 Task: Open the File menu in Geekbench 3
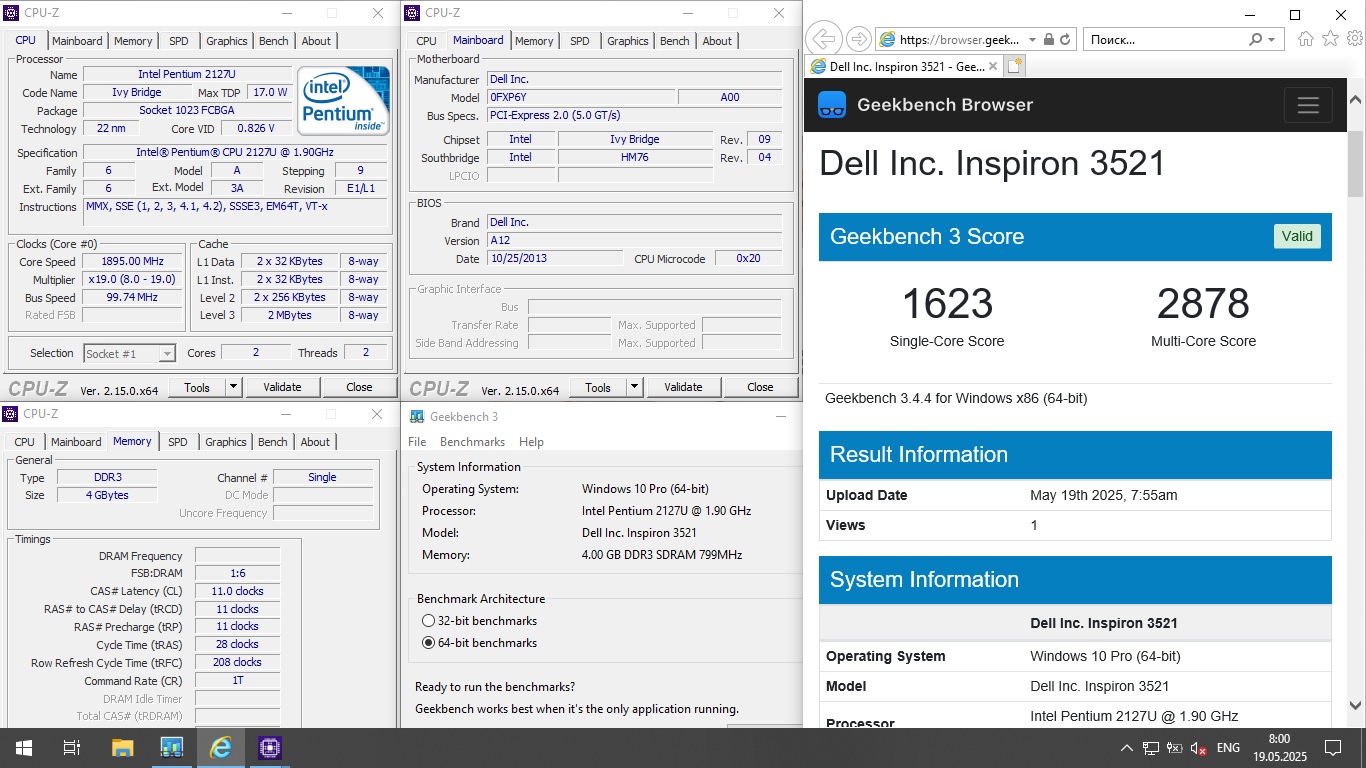417,442
